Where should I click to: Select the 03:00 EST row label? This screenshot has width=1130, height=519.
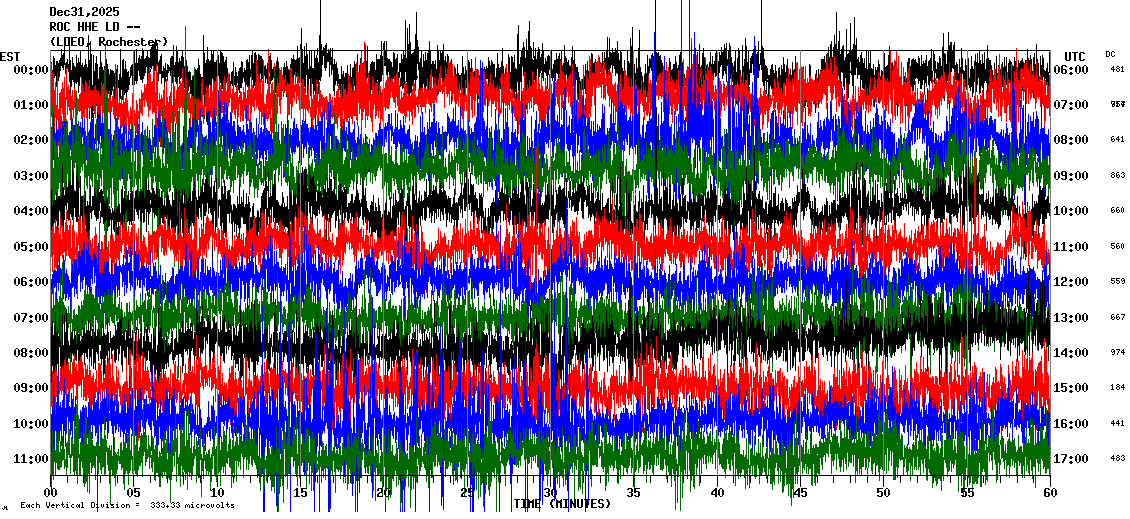31,176
